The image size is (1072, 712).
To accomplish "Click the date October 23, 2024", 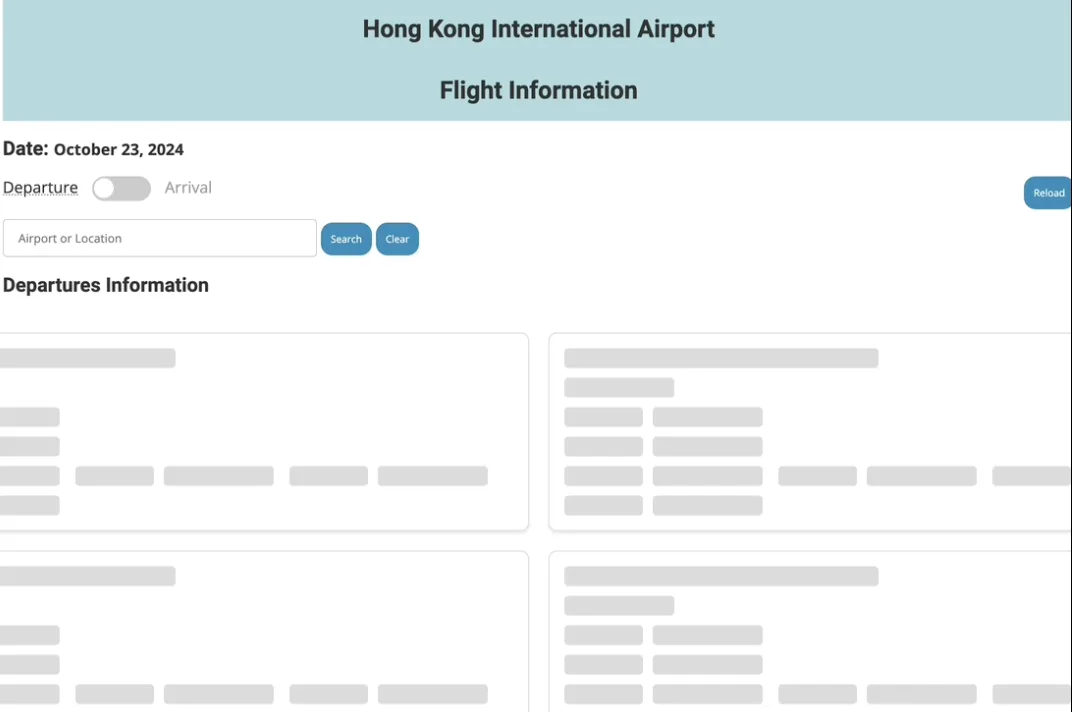I will pos(119,150).
